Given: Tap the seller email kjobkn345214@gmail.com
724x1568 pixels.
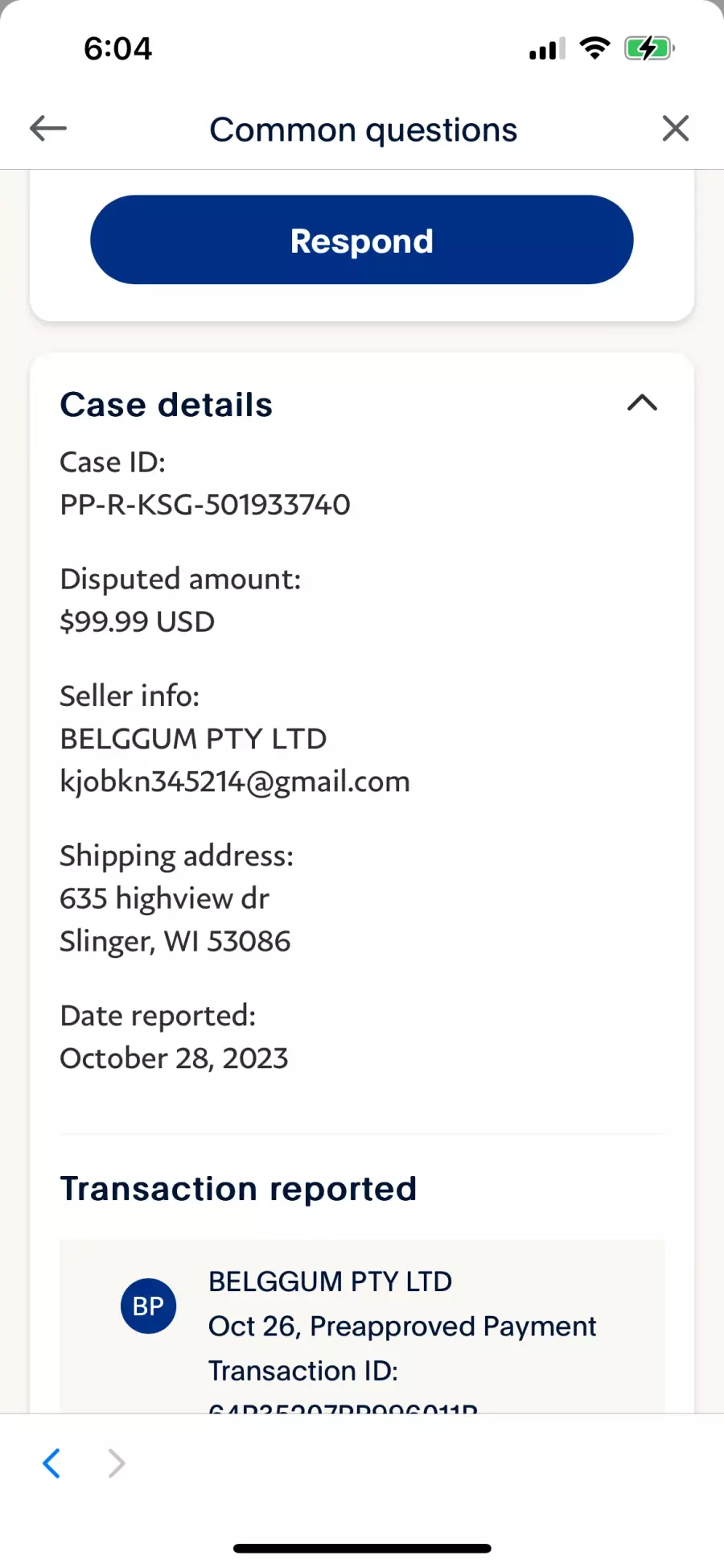Looking at the screenshot, I should (235, 782).
